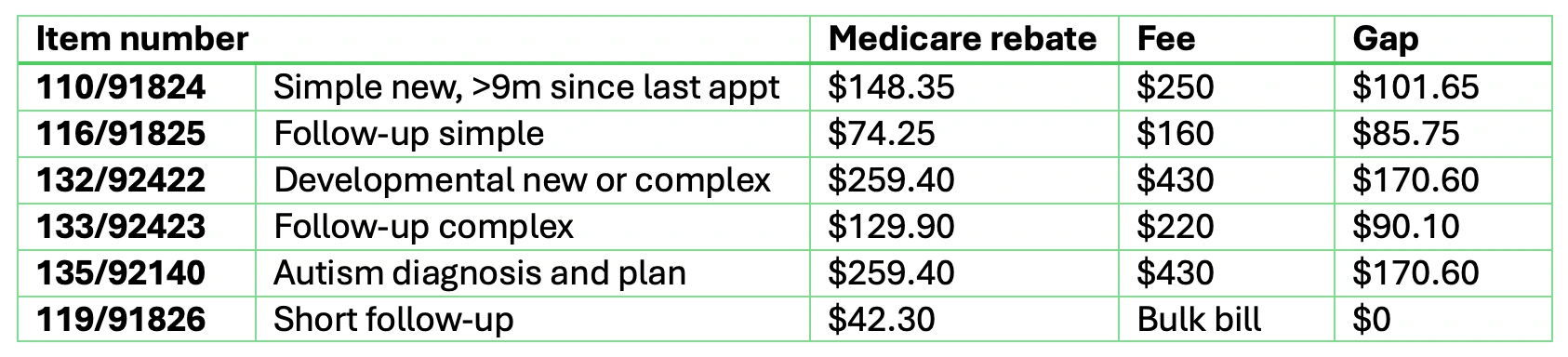
Task: Click item number 110/91824
Action: [121, 87]
